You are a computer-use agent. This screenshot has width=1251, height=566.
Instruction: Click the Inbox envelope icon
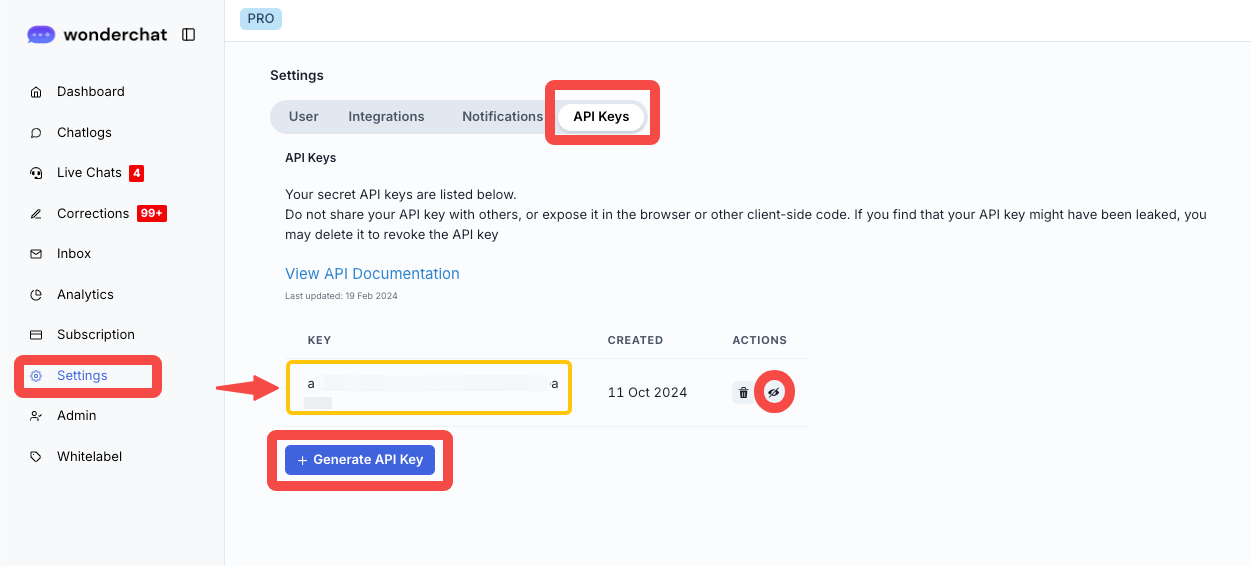(x=36, y=254)
